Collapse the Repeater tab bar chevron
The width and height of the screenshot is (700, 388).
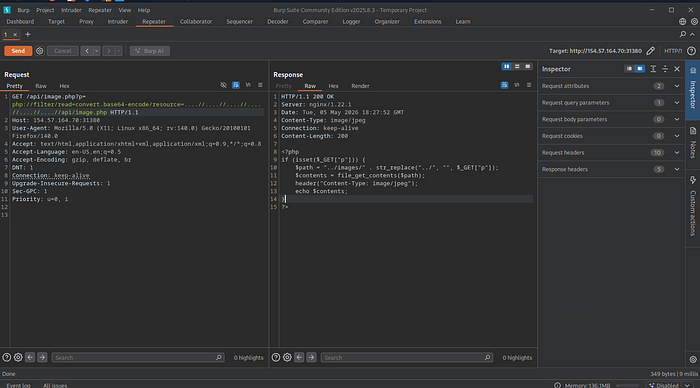pos(693,34)
